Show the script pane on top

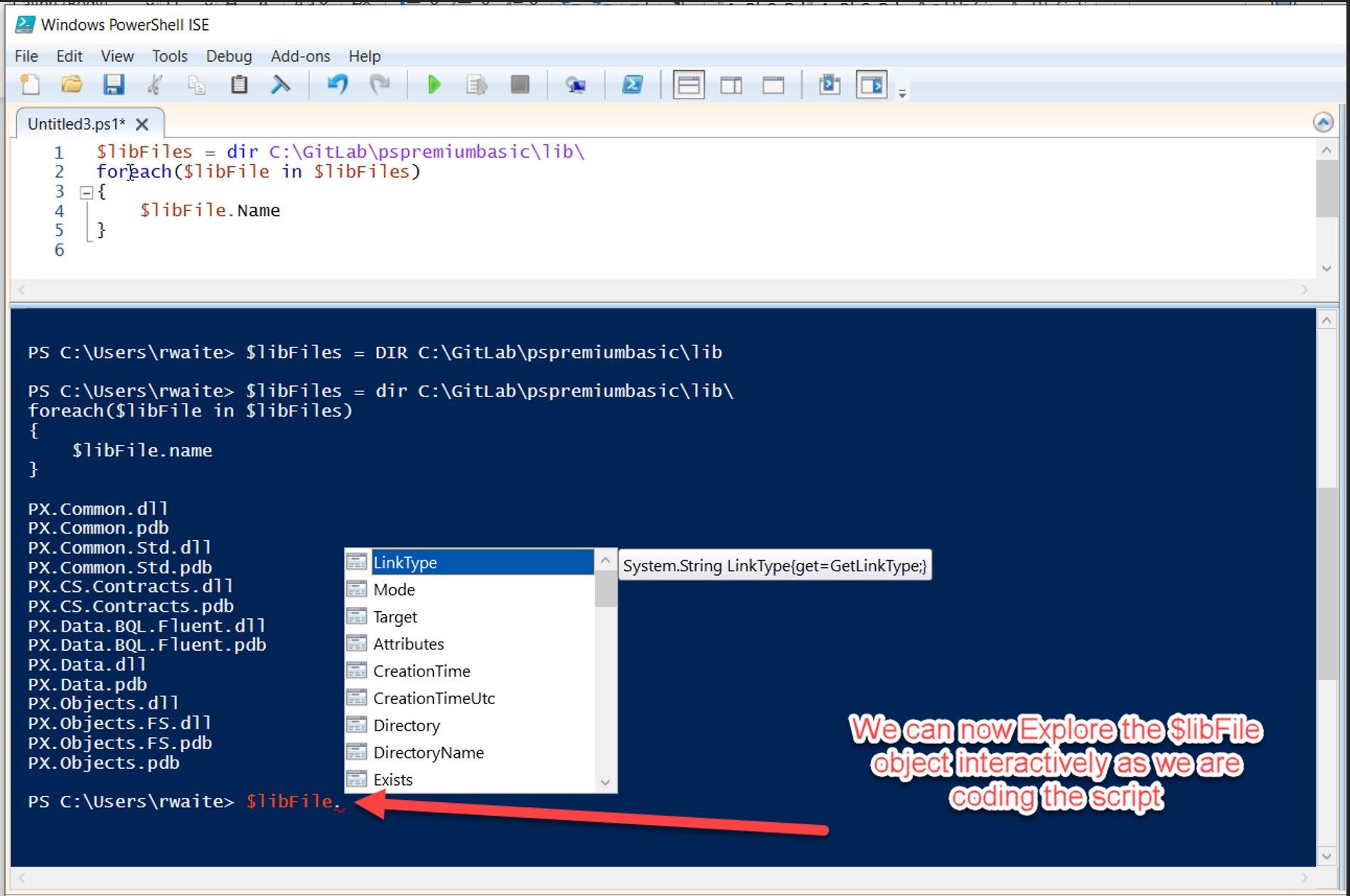pos(688,85)
